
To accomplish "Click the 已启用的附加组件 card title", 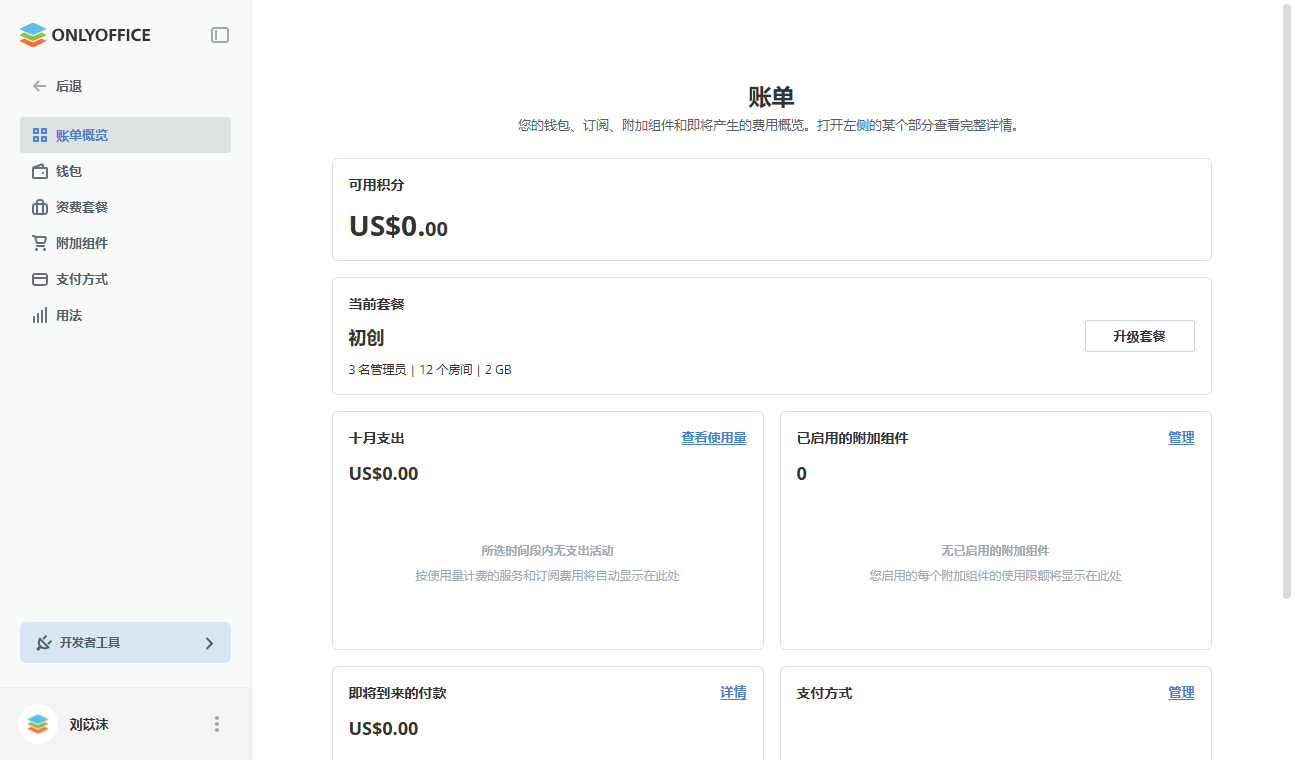I will pos(853,438).
